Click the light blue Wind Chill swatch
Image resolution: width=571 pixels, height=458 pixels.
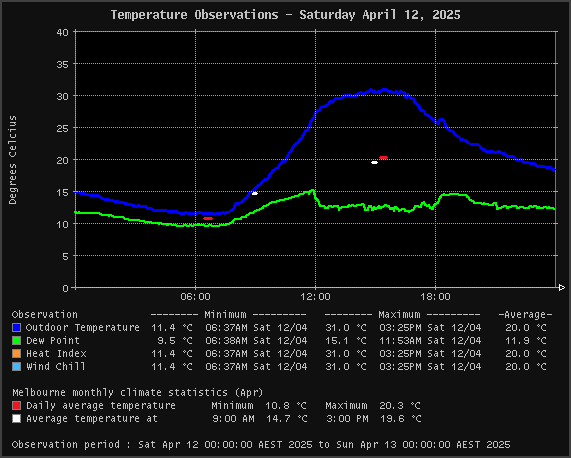(16, 367)
